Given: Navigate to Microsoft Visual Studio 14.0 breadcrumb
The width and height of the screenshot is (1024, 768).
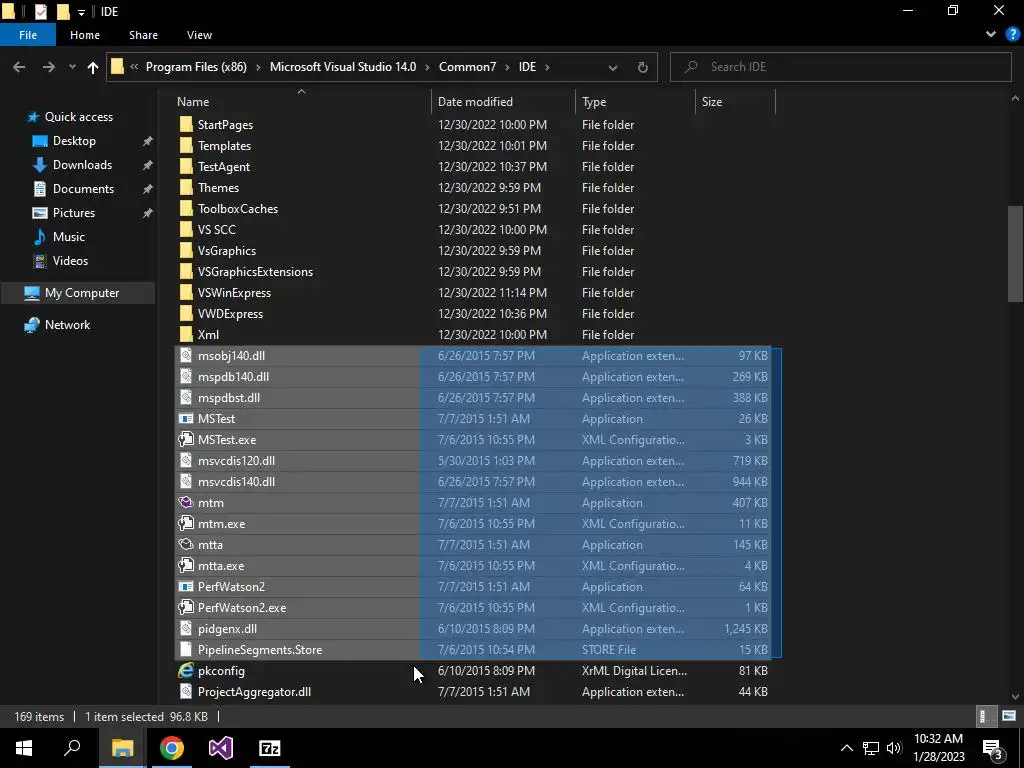Looking at the screenshot, I should pyautogui.click(x=343, y=67).
